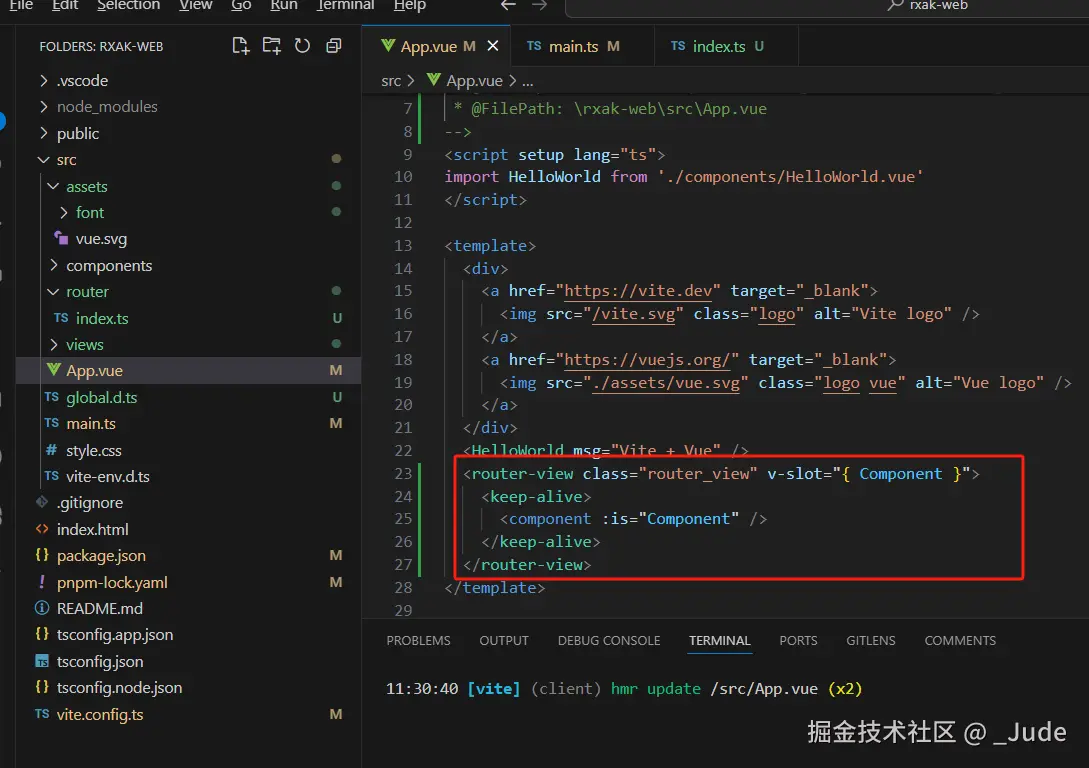Switch to the main.ts editor tab
This screenshot has height=768, width=1089.
point(573,47)
